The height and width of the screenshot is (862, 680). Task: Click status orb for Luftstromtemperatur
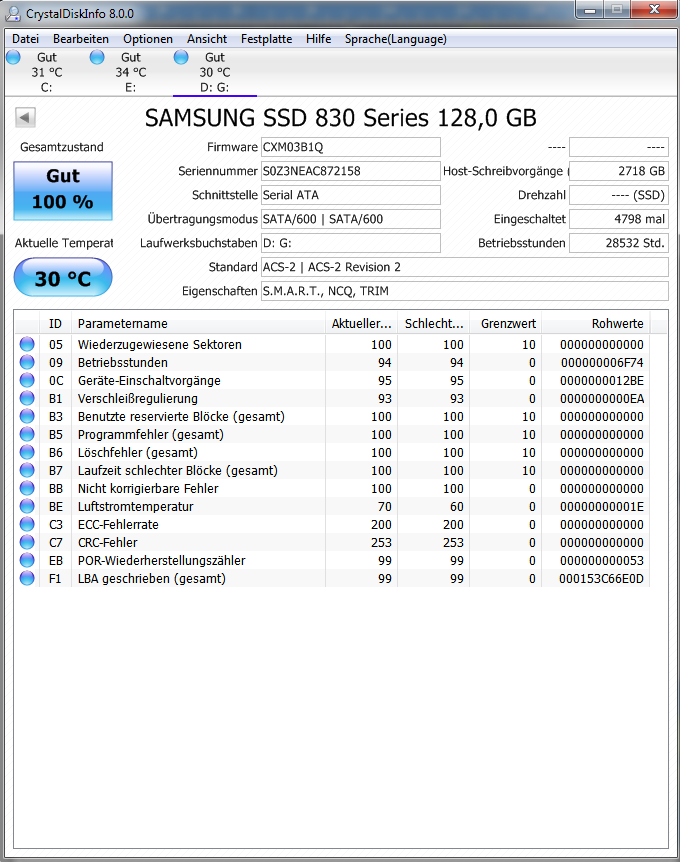click(x=27, y=506)
